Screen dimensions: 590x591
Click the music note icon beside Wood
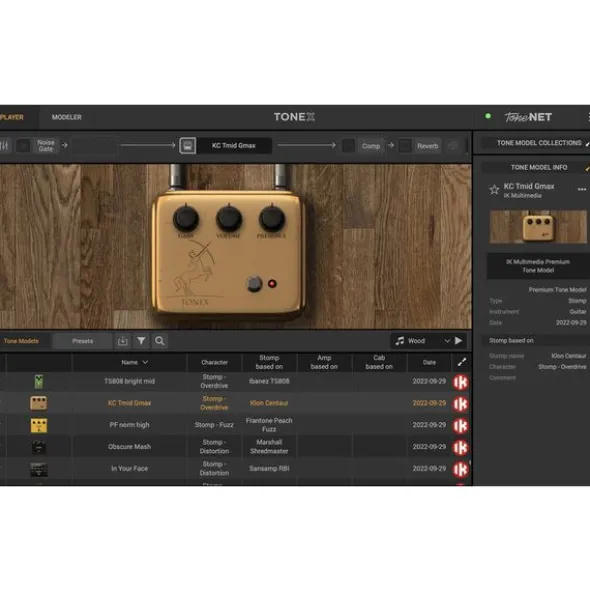tap(400, 341)
